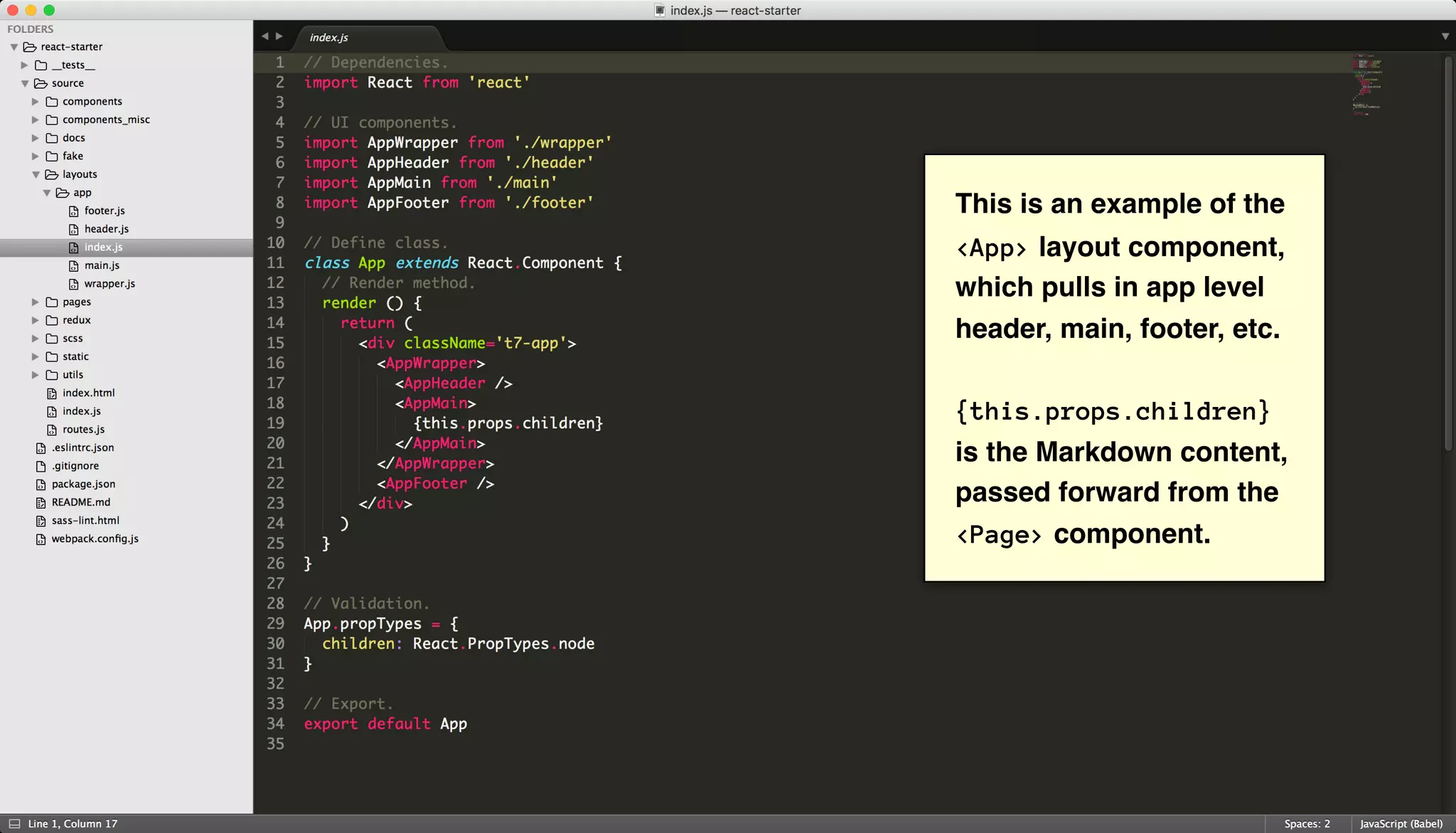This screenshot has height=833, width=1456.
Task: Click the docs folder icon
Action: 52,138
